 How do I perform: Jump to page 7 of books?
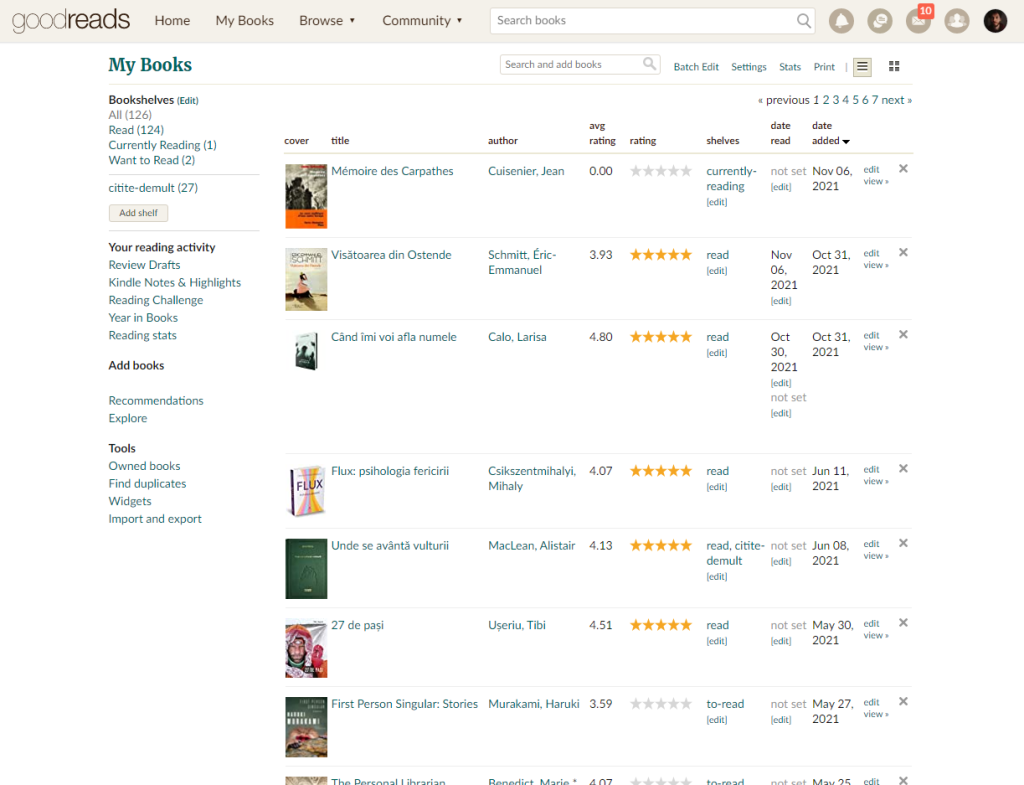(875, 100)
